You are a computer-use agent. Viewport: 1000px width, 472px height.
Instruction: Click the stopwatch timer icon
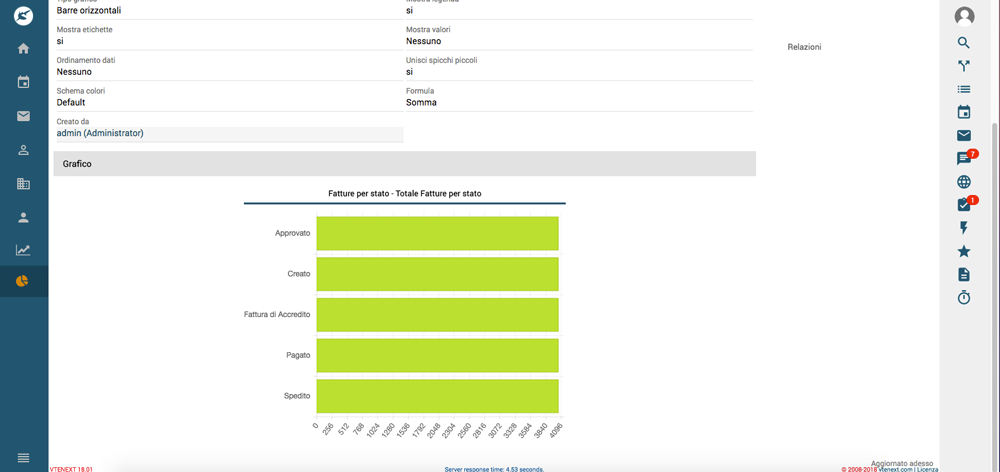[x=964, y=297]
